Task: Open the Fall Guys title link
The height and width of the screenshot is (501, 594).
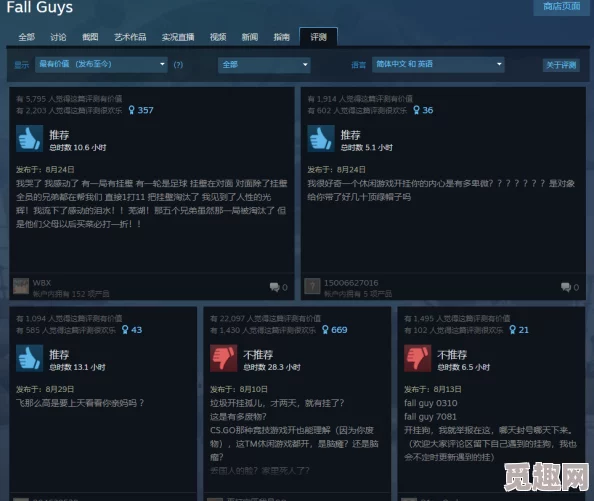Action: pyautogui.click(x=40, y=7)
